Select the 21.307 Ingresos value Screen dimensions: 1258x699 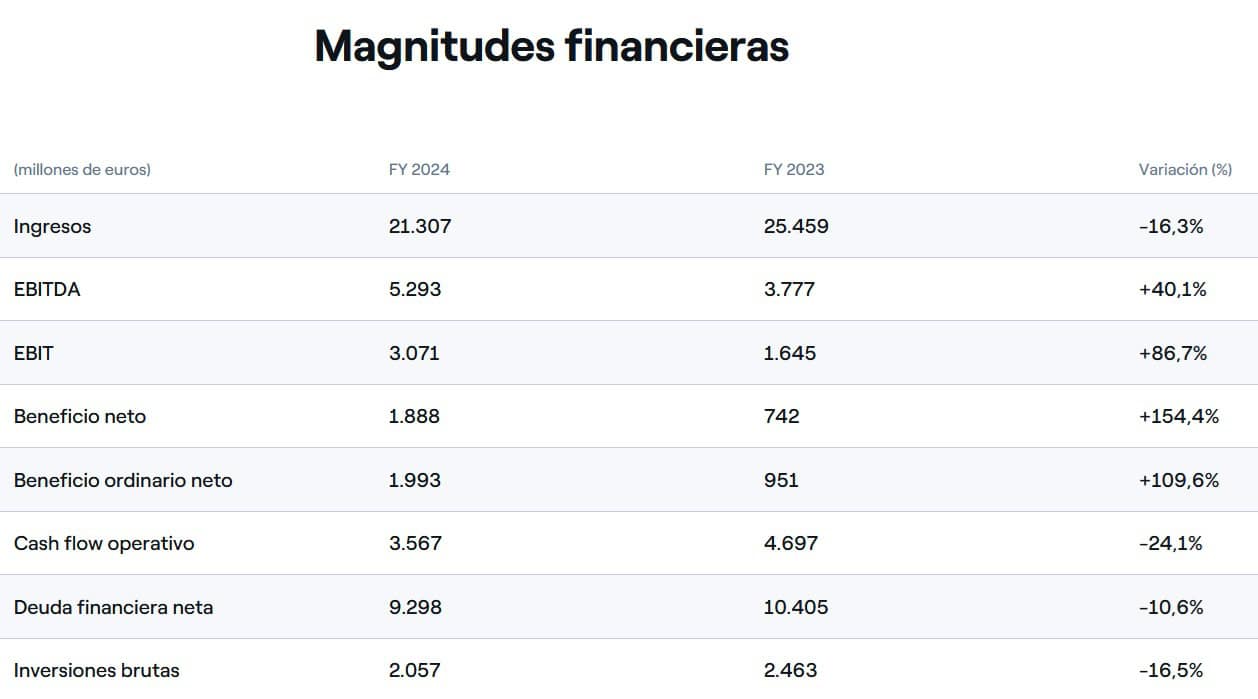pyautogui.click(x=420, y=227)
